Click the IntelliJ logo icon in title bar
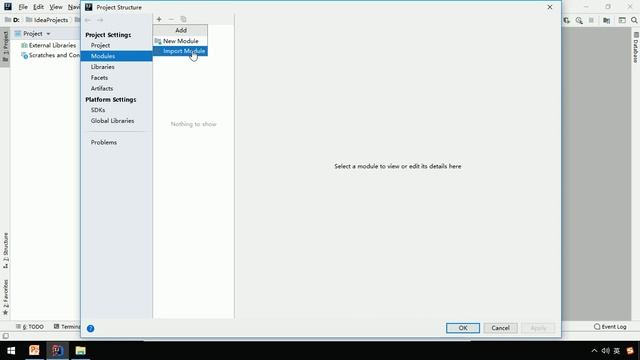This screenshot has width=640, height=360. click(x=8, y=7)
